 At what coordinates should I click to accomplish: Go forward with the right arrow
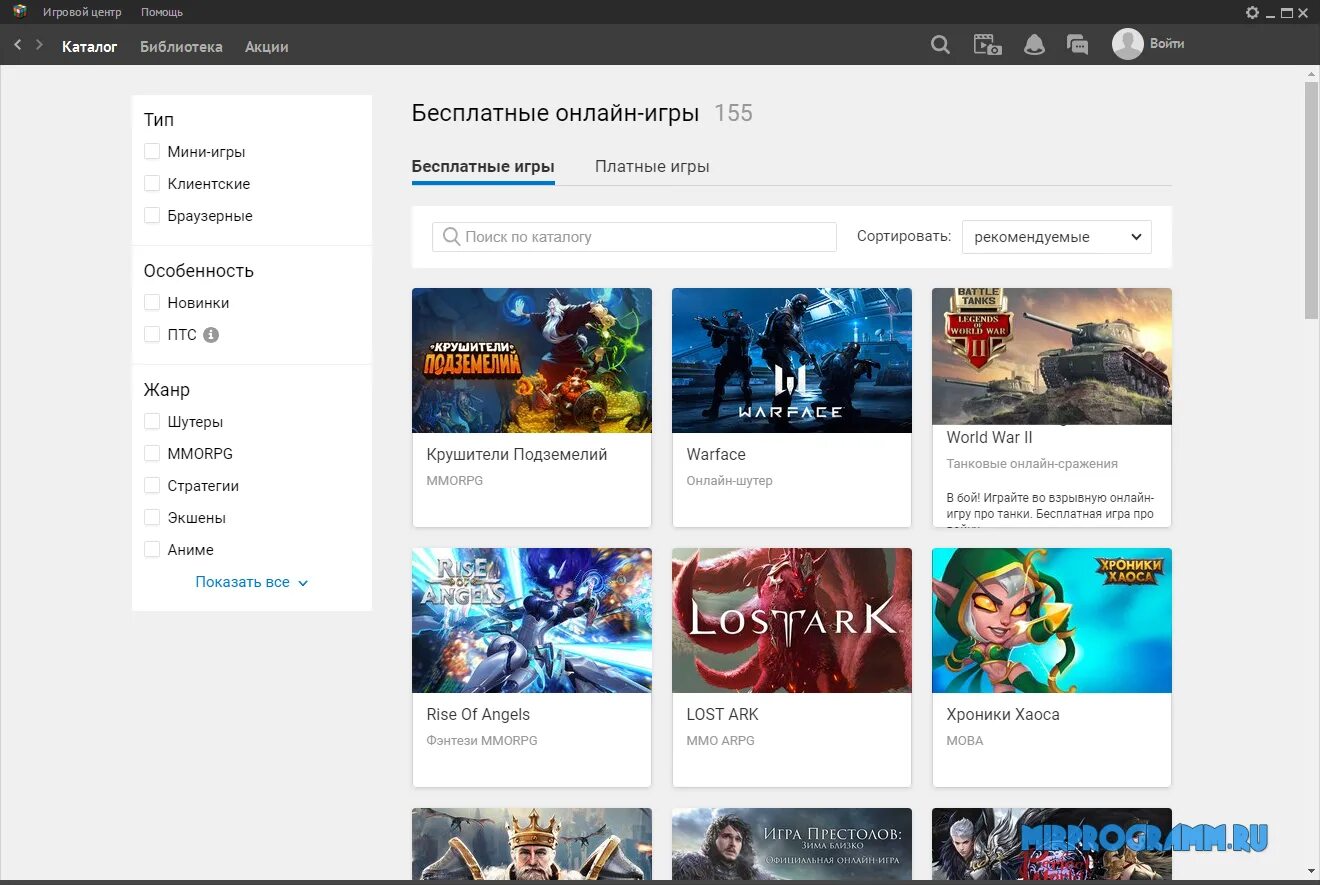pos(39,45)
